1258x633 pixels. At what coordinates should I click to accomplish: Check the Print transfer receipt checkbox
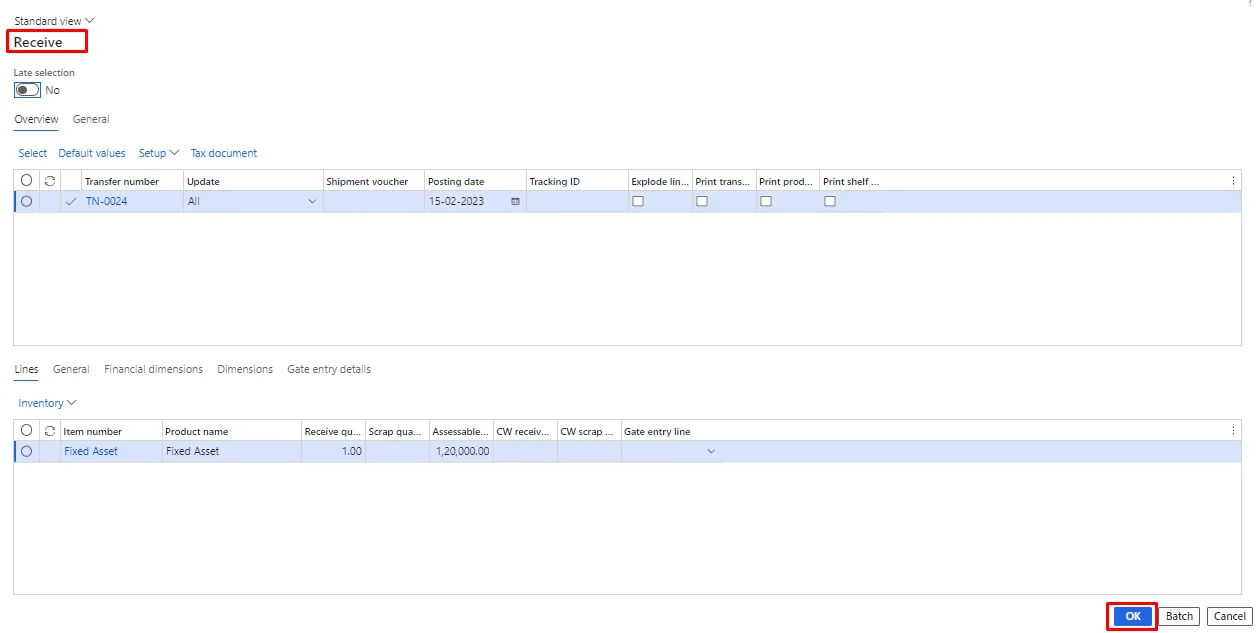tap(702, 201)
